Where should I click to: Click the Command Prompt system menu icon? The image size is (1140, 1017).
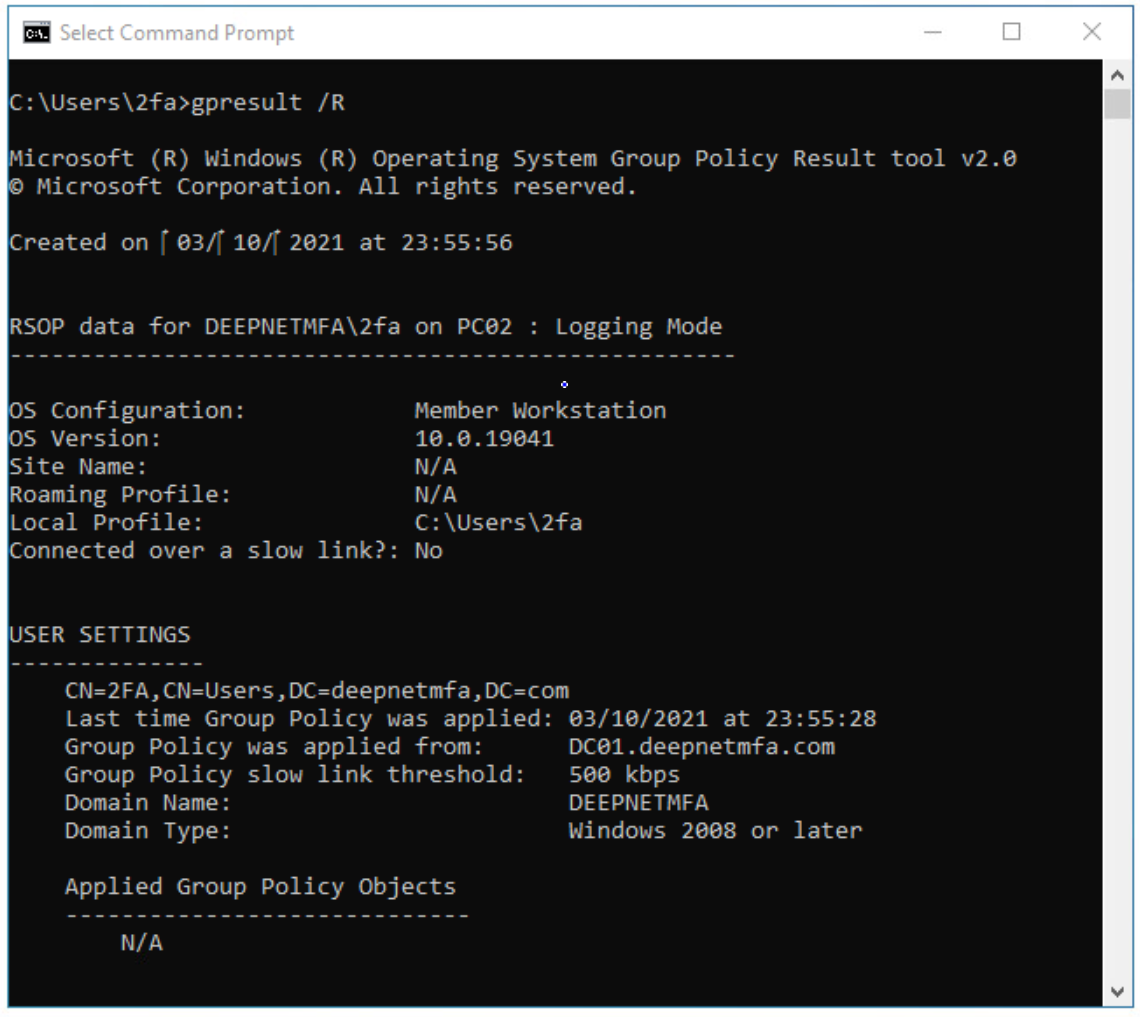pos(37,33)
